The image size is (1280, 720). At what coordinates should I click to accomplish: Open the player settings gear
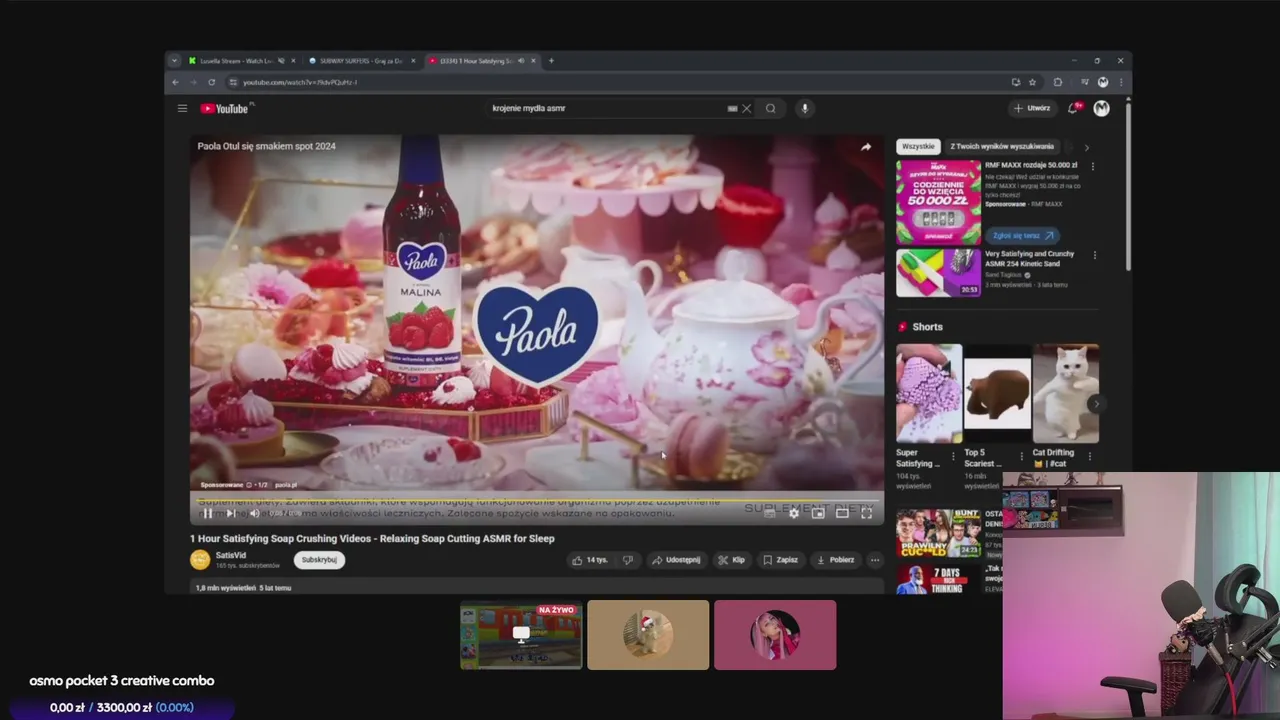point(794,513)
